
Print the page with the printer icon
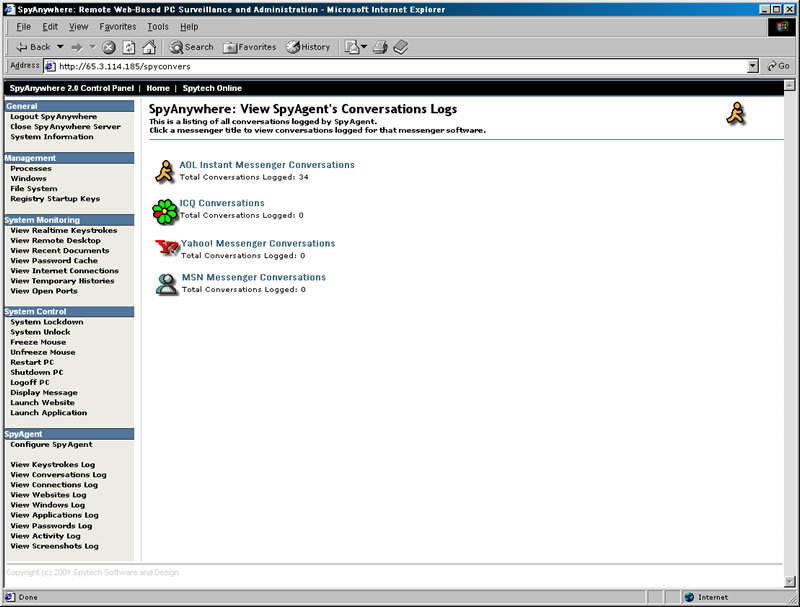click(x=380, y=47)
